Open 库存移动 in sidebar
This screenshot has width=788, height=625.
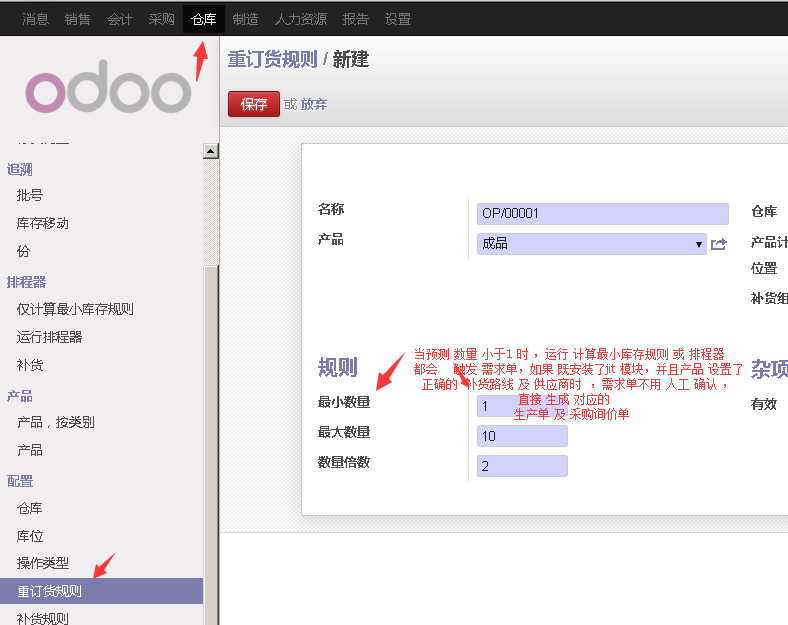[43, 223]
